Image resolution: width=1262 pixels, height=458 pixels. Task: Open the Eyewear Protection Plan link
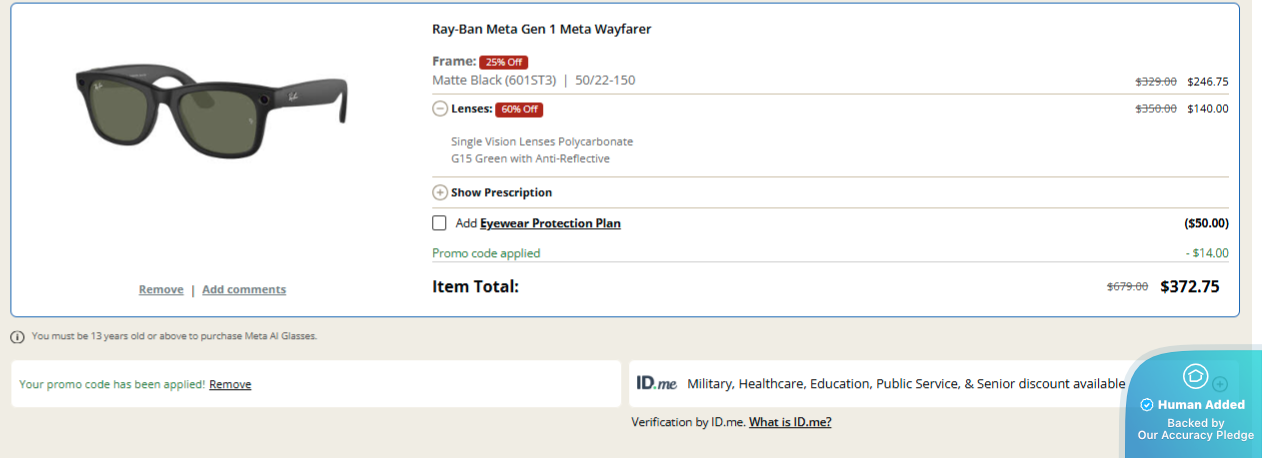(x=550, y=224)
